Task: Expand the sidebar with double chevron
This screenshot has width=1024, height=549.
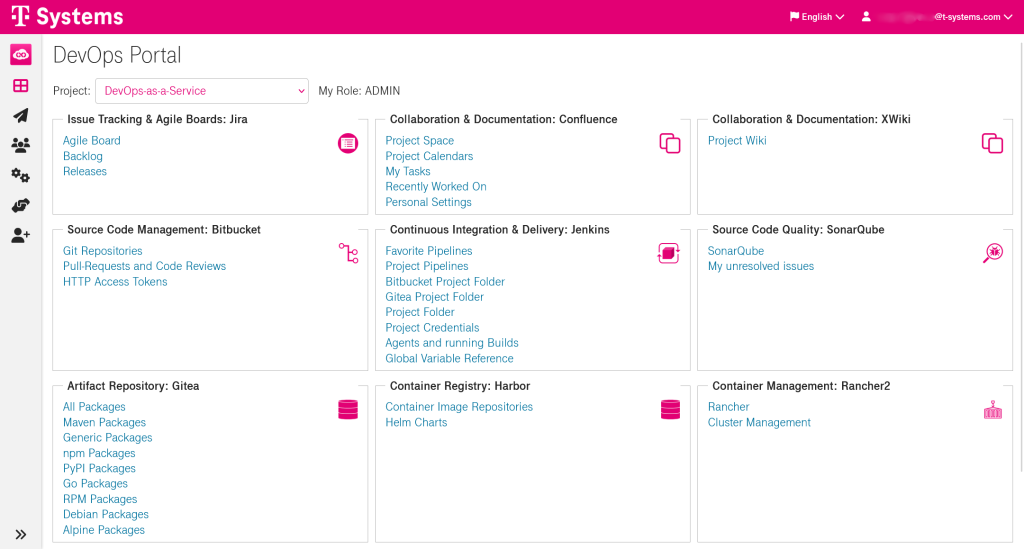Action: (x=21, y=535)
